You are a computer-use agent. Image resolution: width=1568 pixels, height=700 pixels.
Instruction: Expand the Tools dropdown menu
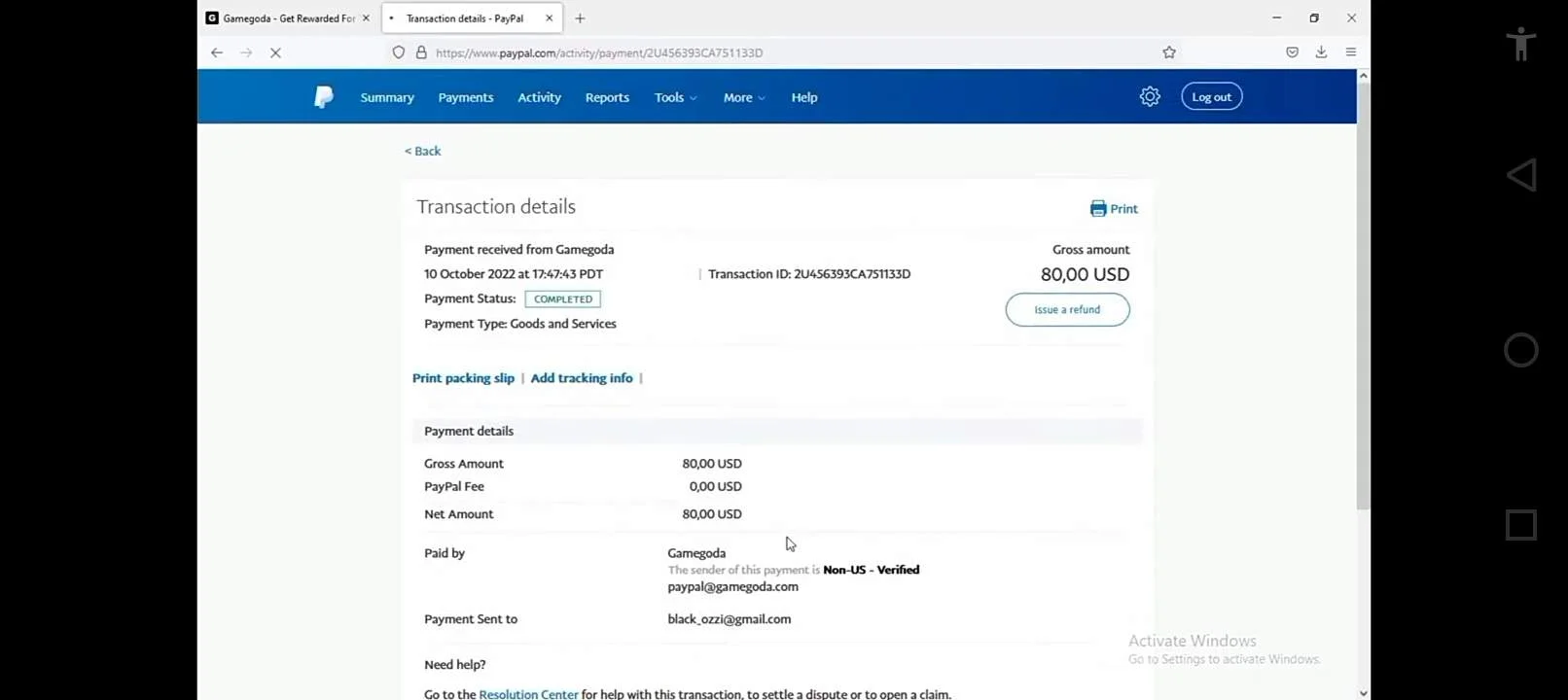pos(675,97)
